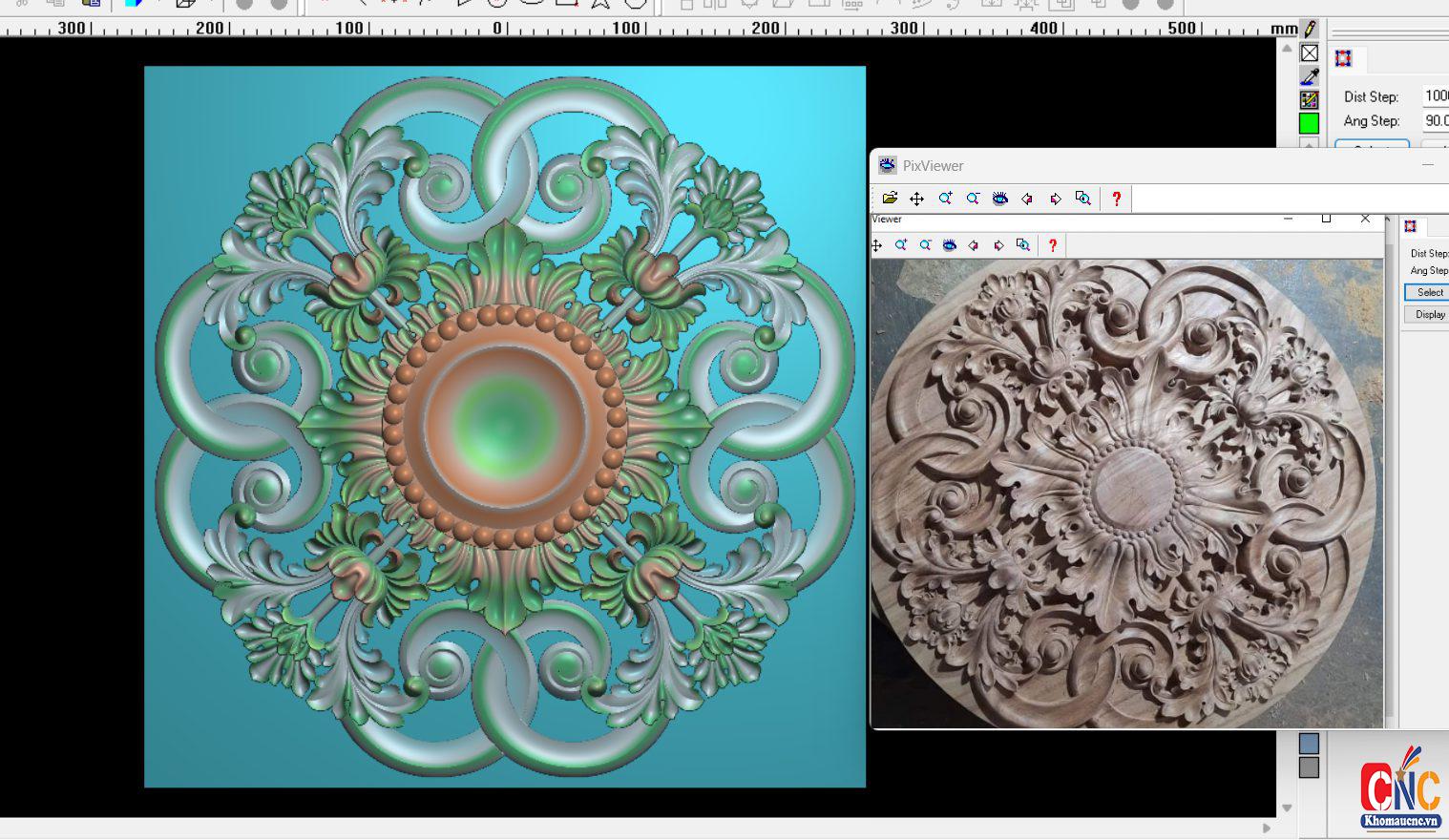The width and height of the screenshot is (1449, 840).
Task: Click the zoom window icon in PixViewer toolbar
Action: click(1082, 199)
